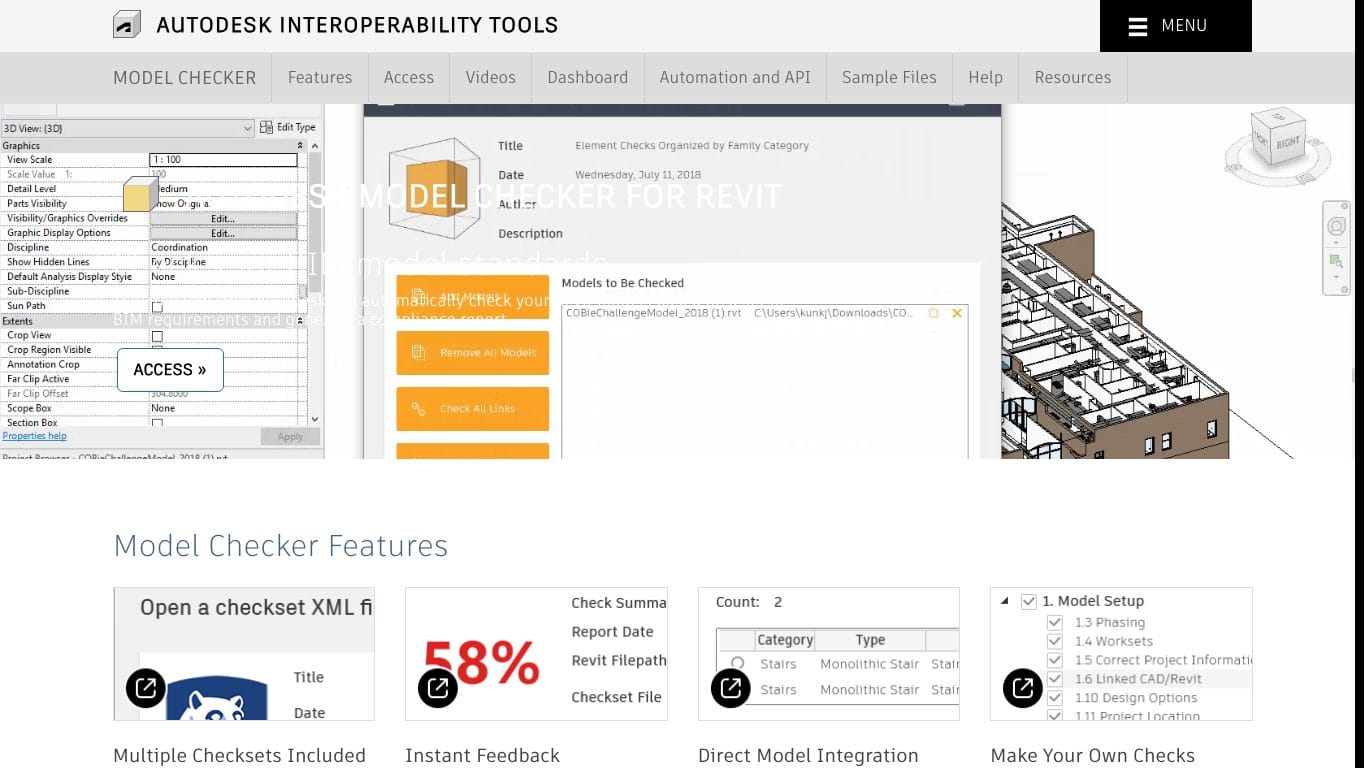Click the Direct Model Integration title

808,756
